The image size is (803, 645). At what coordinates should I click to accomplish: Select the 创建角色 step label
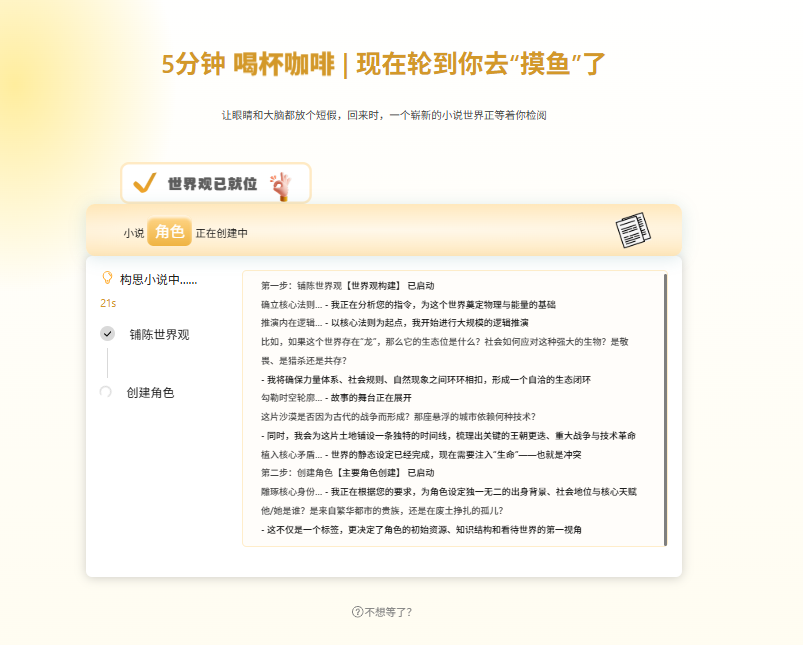pos(151,392)
